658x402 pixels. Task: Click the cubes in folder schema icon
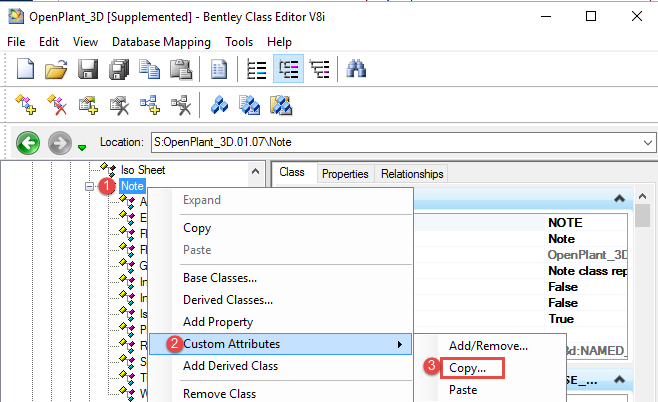coord(281,105)
